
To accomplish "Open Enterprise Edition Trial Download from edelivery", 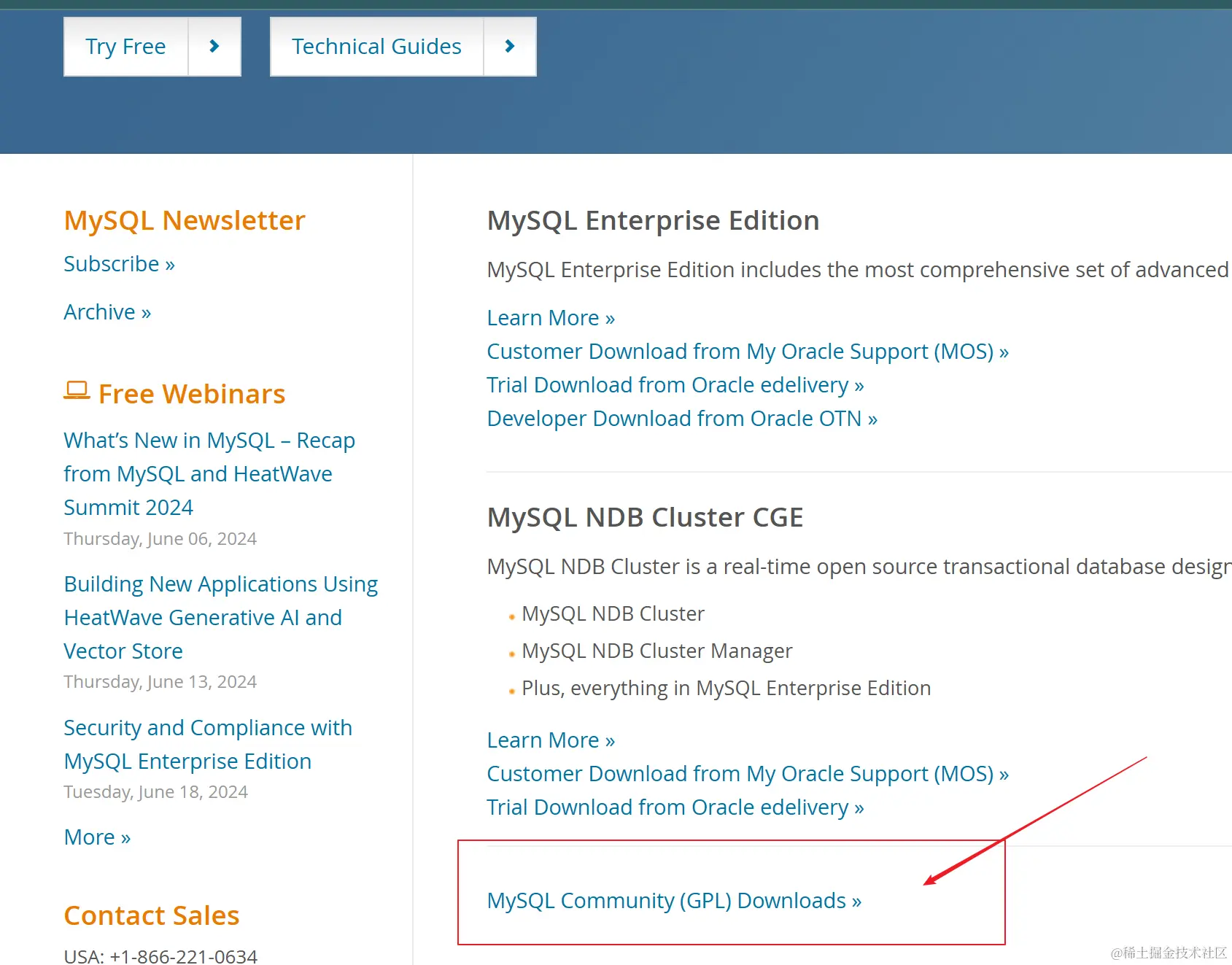I will (675, 385).
